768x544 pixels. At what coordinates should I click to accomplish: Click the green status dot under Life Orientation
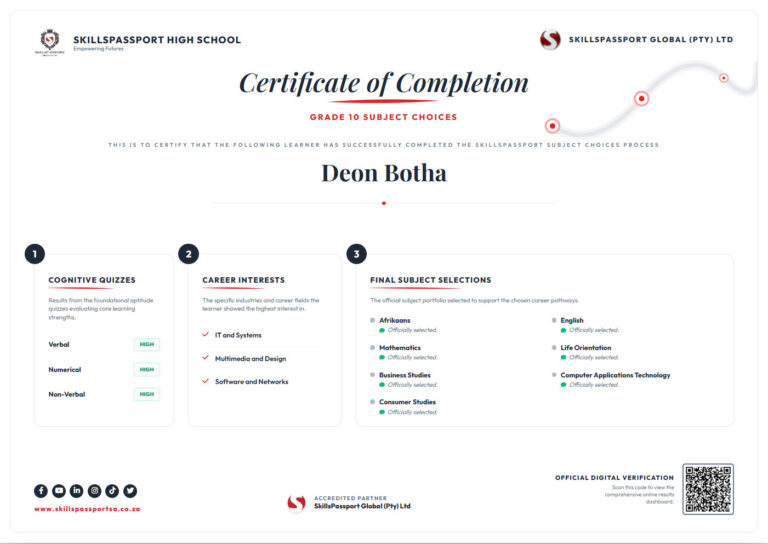click(563, 357)
